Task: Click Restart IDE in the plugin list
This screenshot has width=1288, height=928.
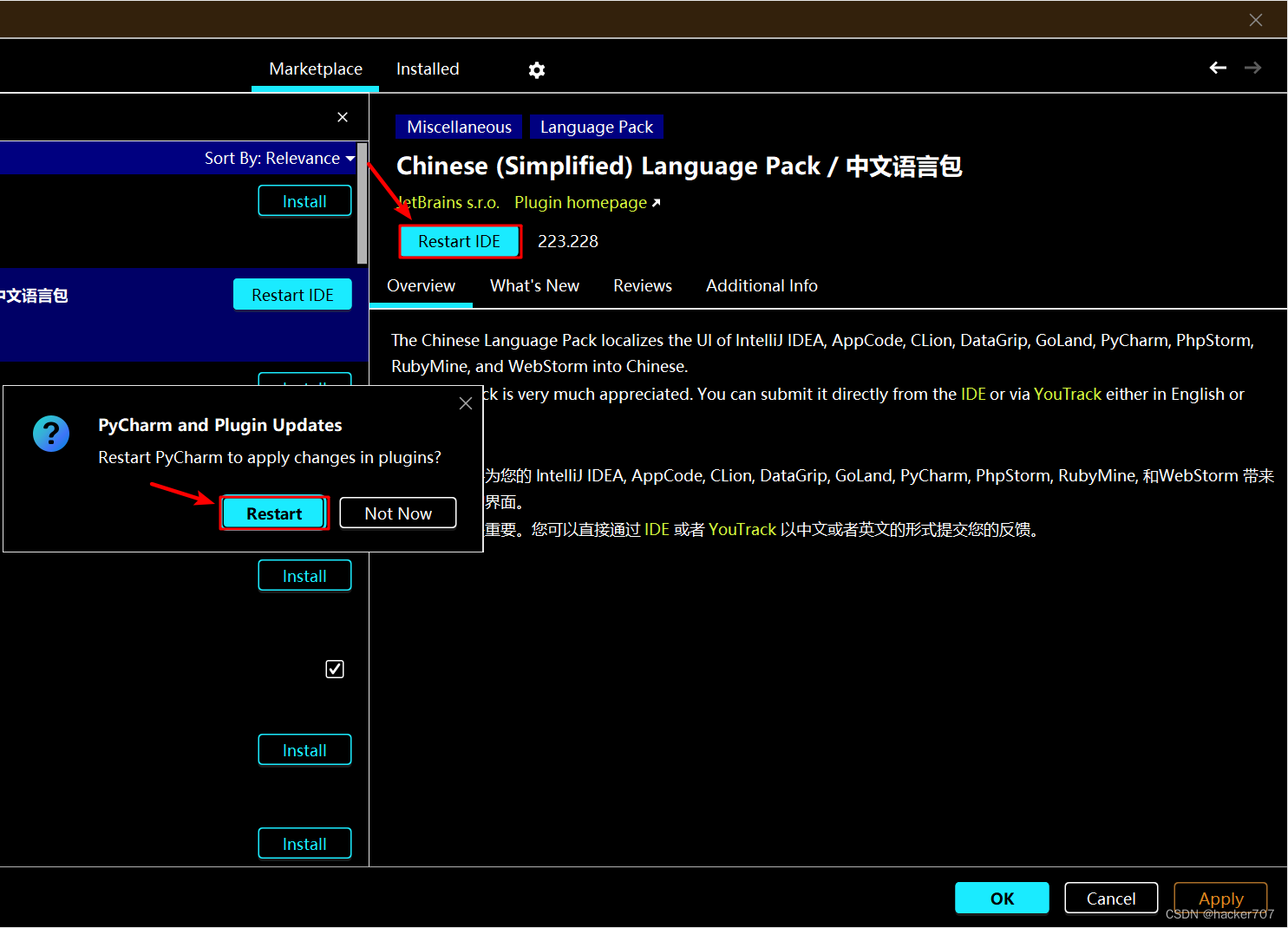Action: (x=292, y=295)
